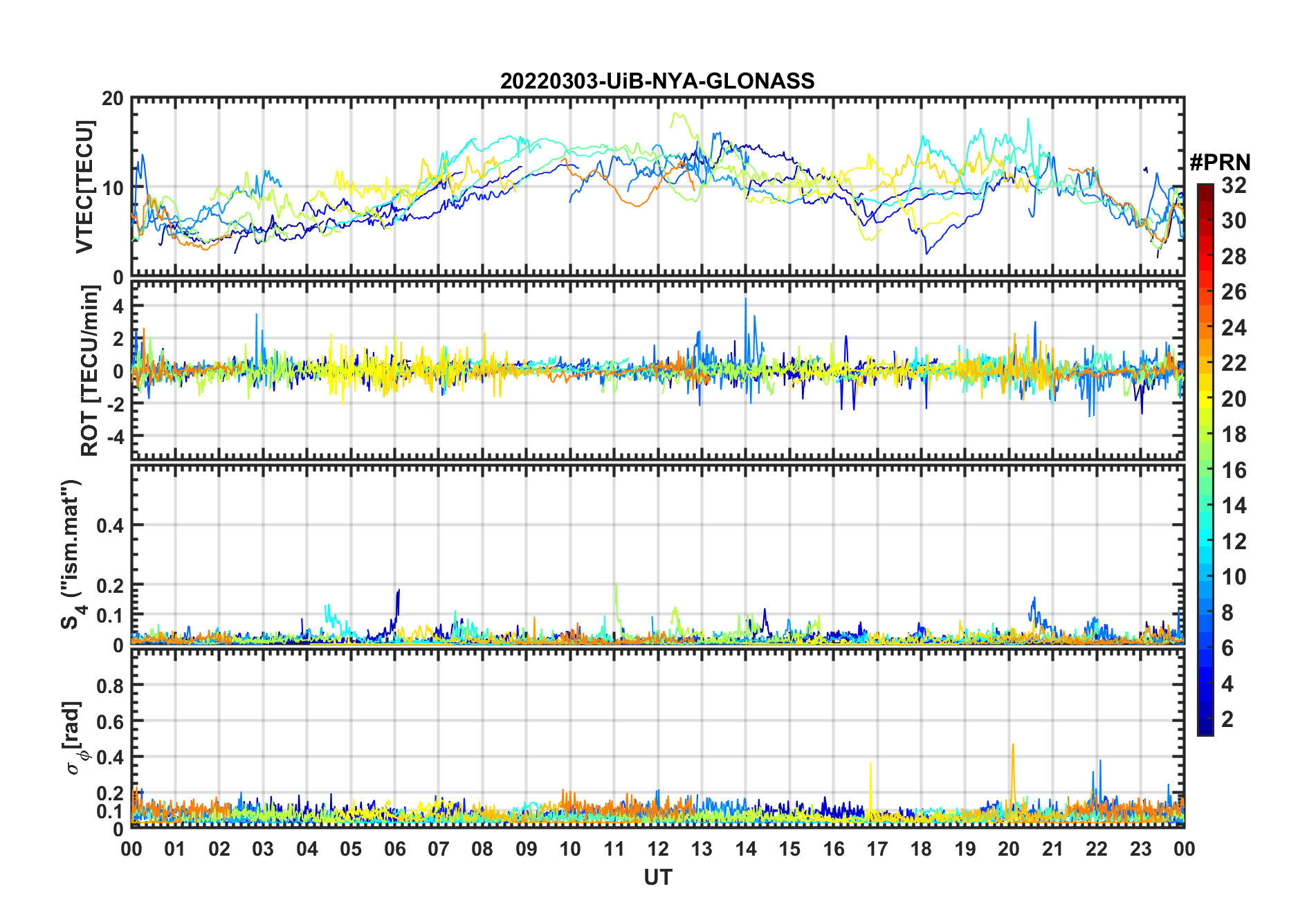
Task: Select colorbar tick label 2
Action: [x=1227, y=719]
